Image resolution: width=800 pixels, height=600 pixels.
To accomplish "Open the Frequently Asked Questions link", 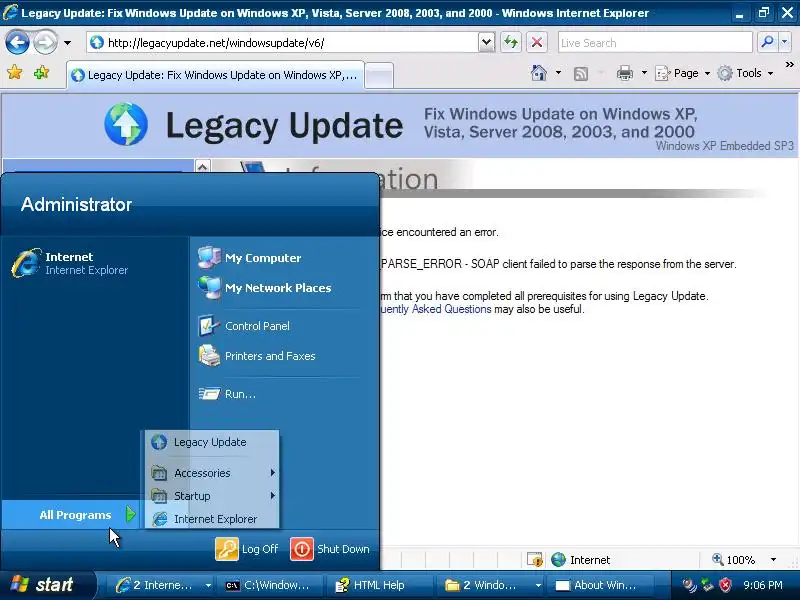I will click(x=435, y=309).
